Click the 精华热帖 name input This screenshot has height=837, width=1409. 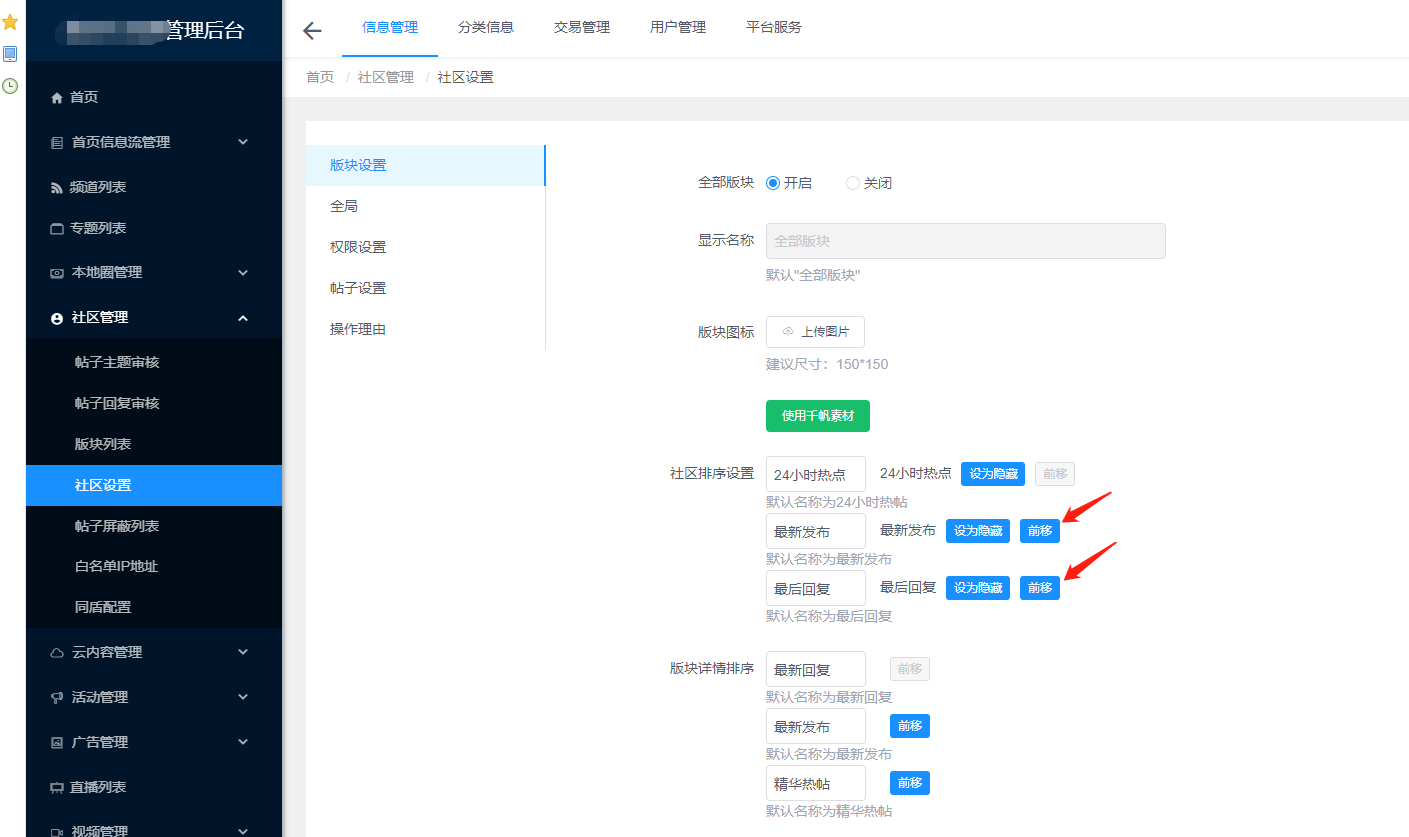pyautogui.click(x=816, y=783)
